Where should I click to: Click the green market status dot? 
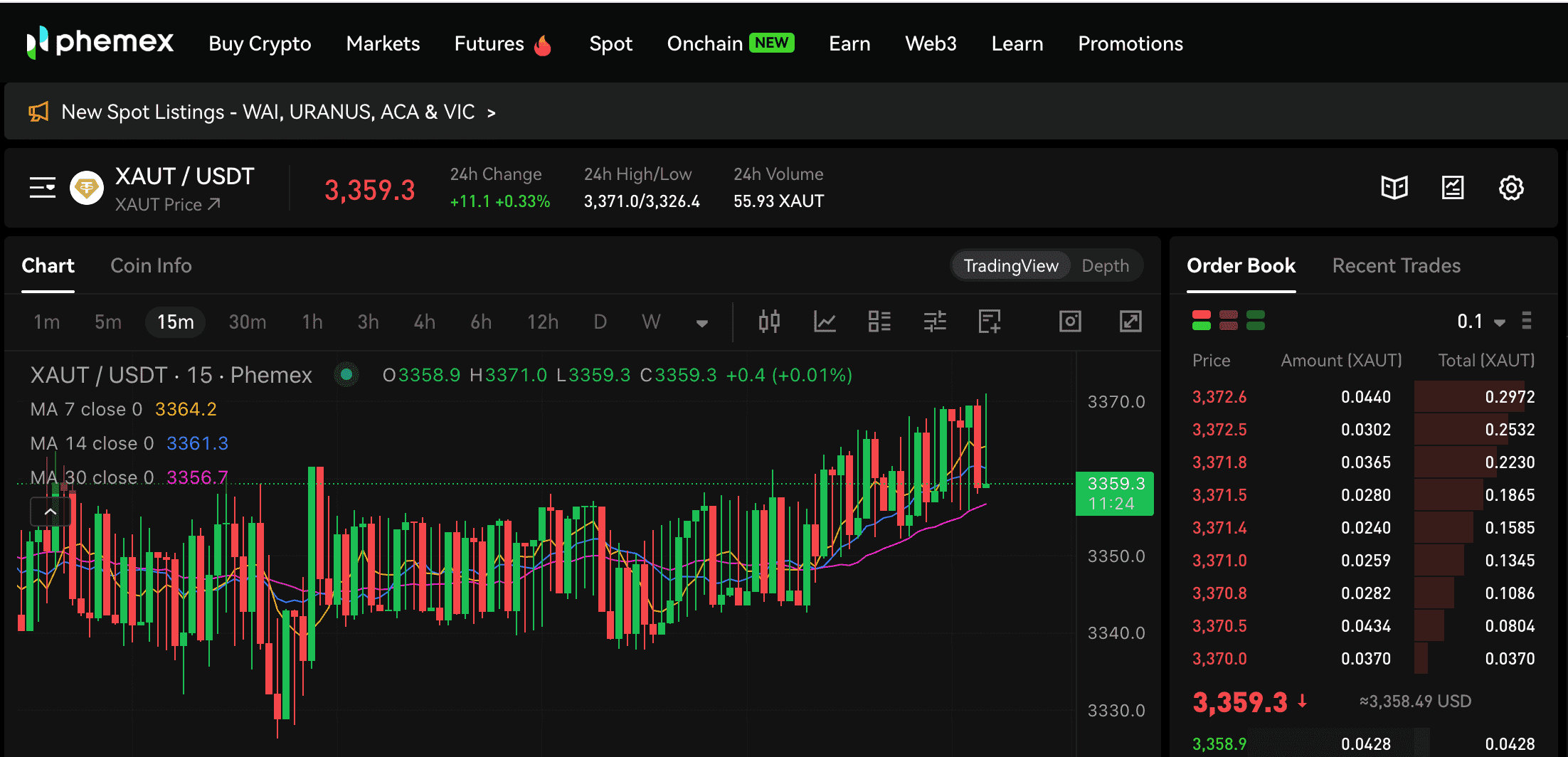346,374
